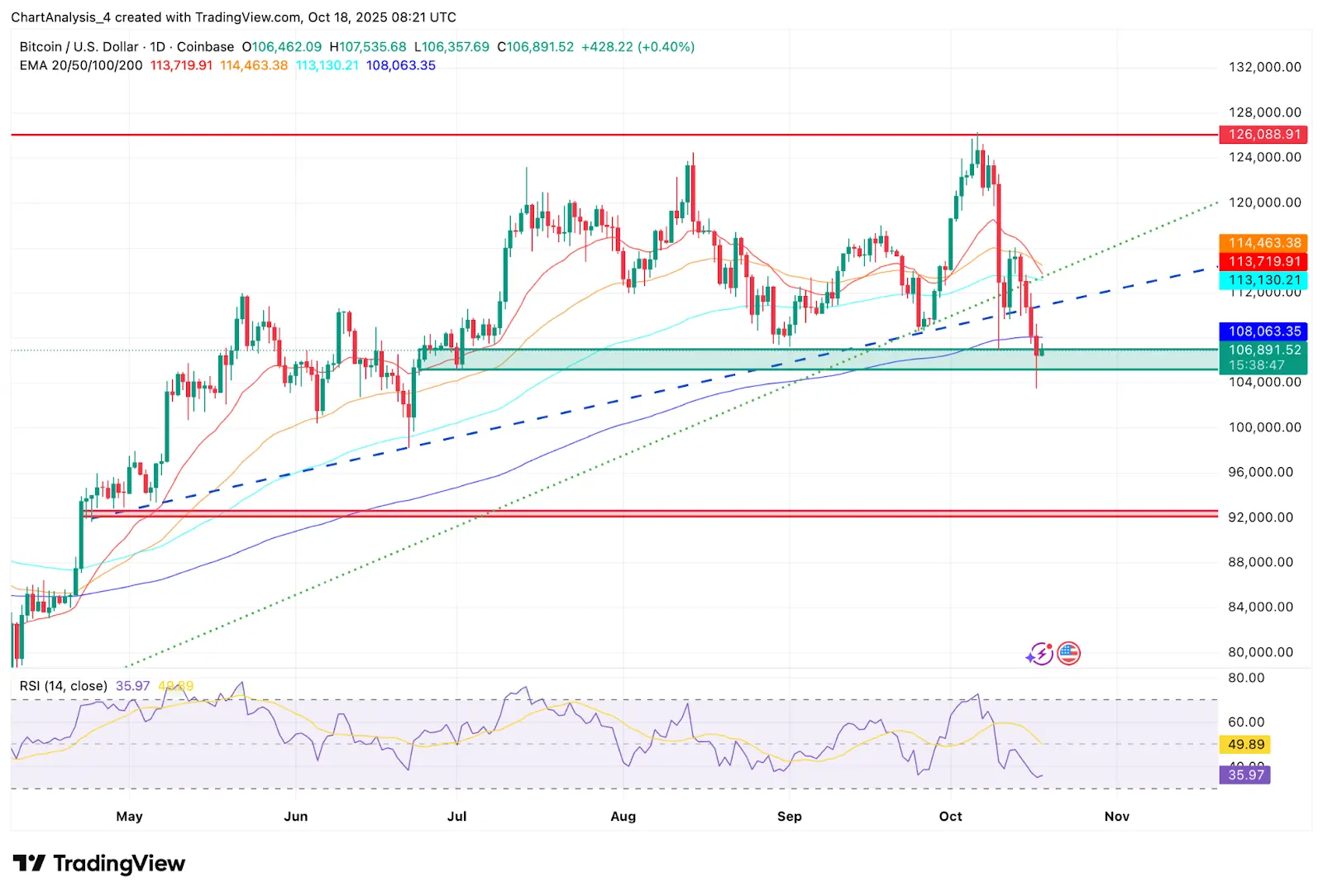Click the orange 114,463.38 EMA price tag
Image resolution: width=1323 pixels, height=896 pixels.
(1263, 243)
